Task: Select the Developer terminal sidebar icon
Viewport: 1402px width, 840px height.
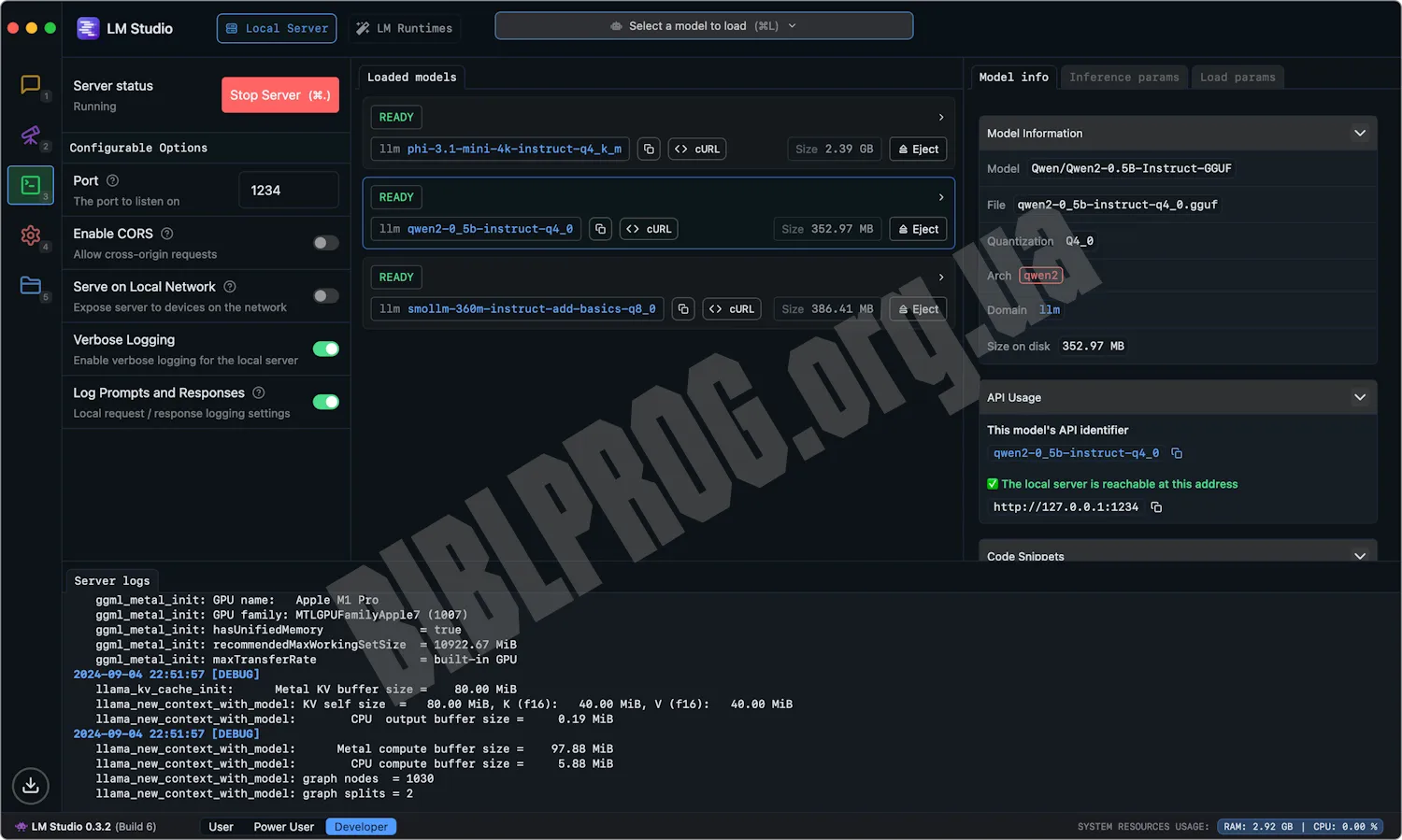Action: (x=31, y=185)
